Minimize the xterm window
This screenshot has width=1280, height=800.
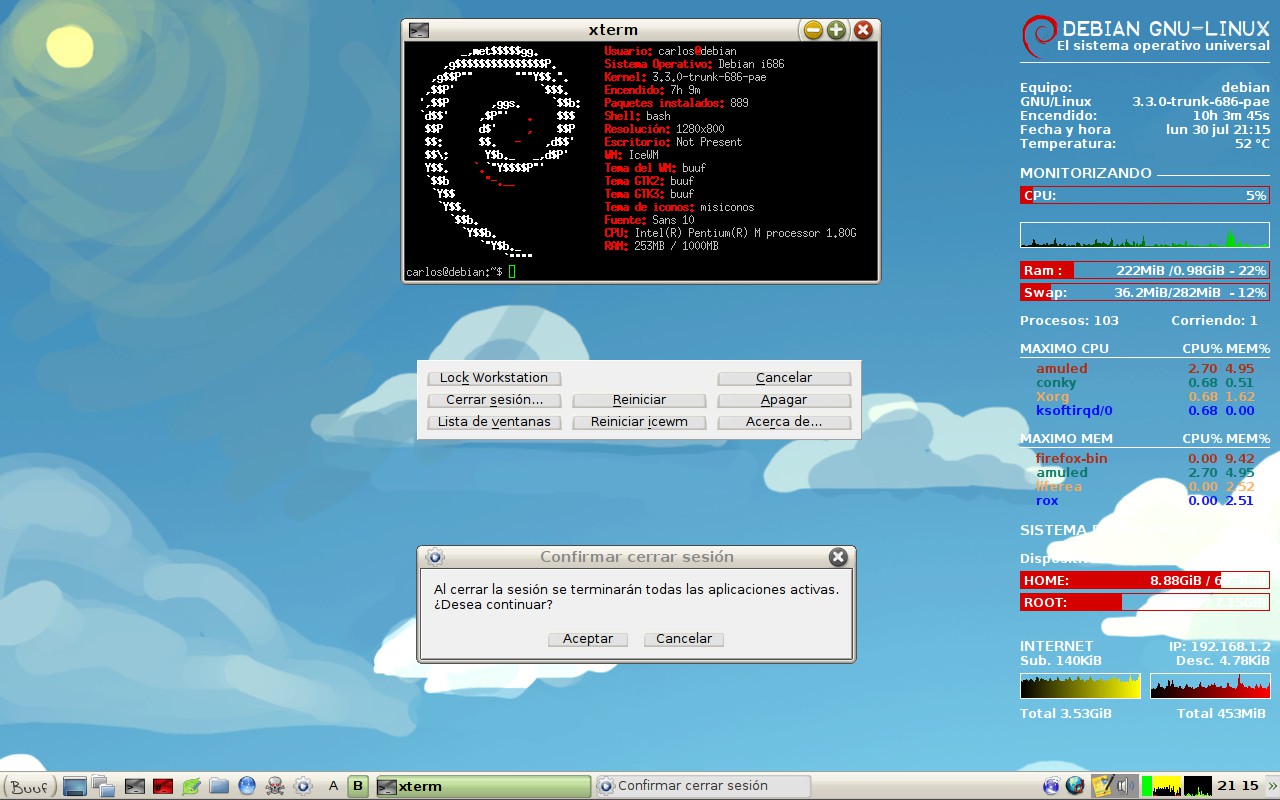click(x=813, y=30)
